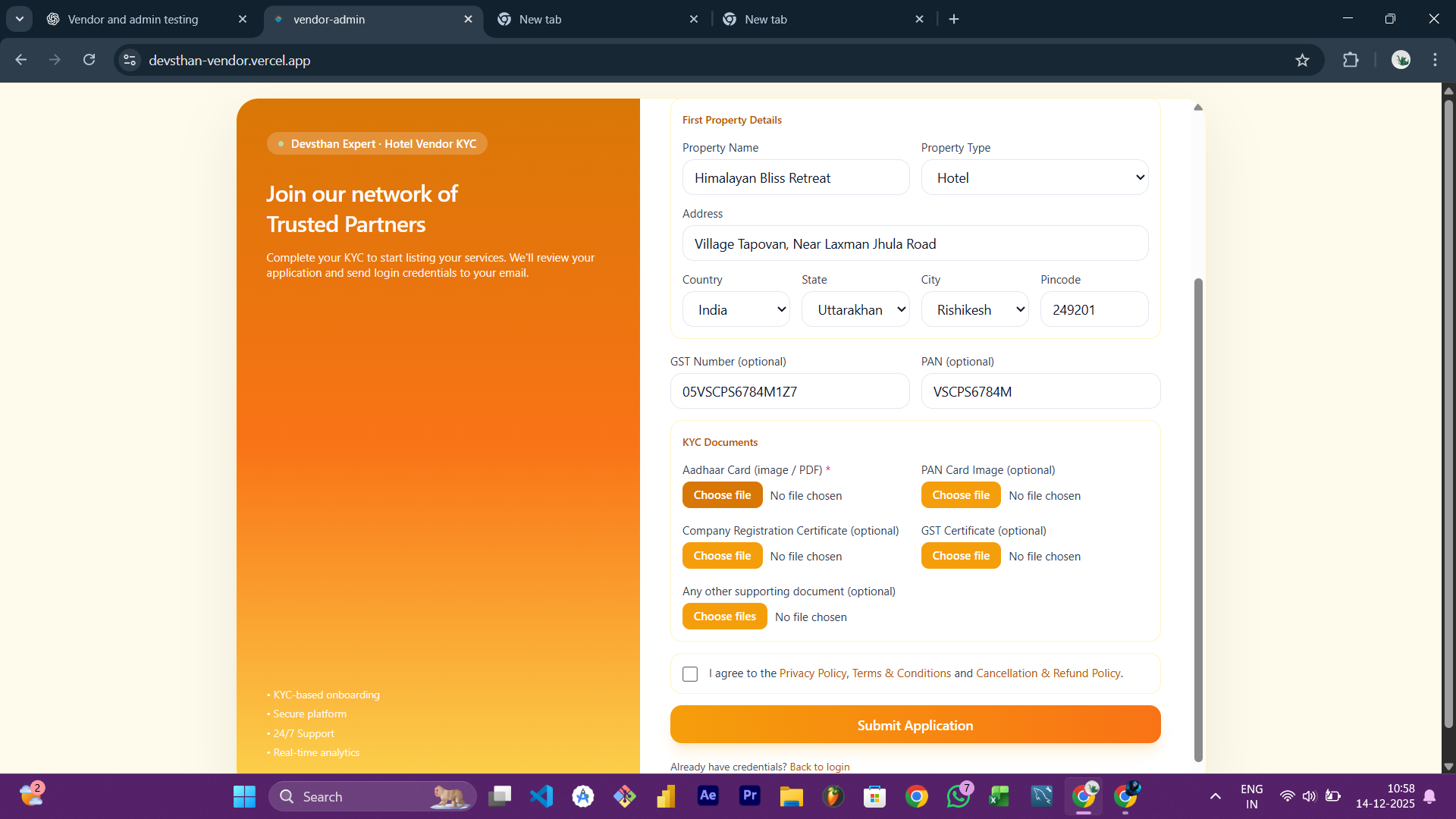This screenshot has height=819, width=1456.
Task: Bookmark this page with star icon
Action: click(x=1302, y=61)
